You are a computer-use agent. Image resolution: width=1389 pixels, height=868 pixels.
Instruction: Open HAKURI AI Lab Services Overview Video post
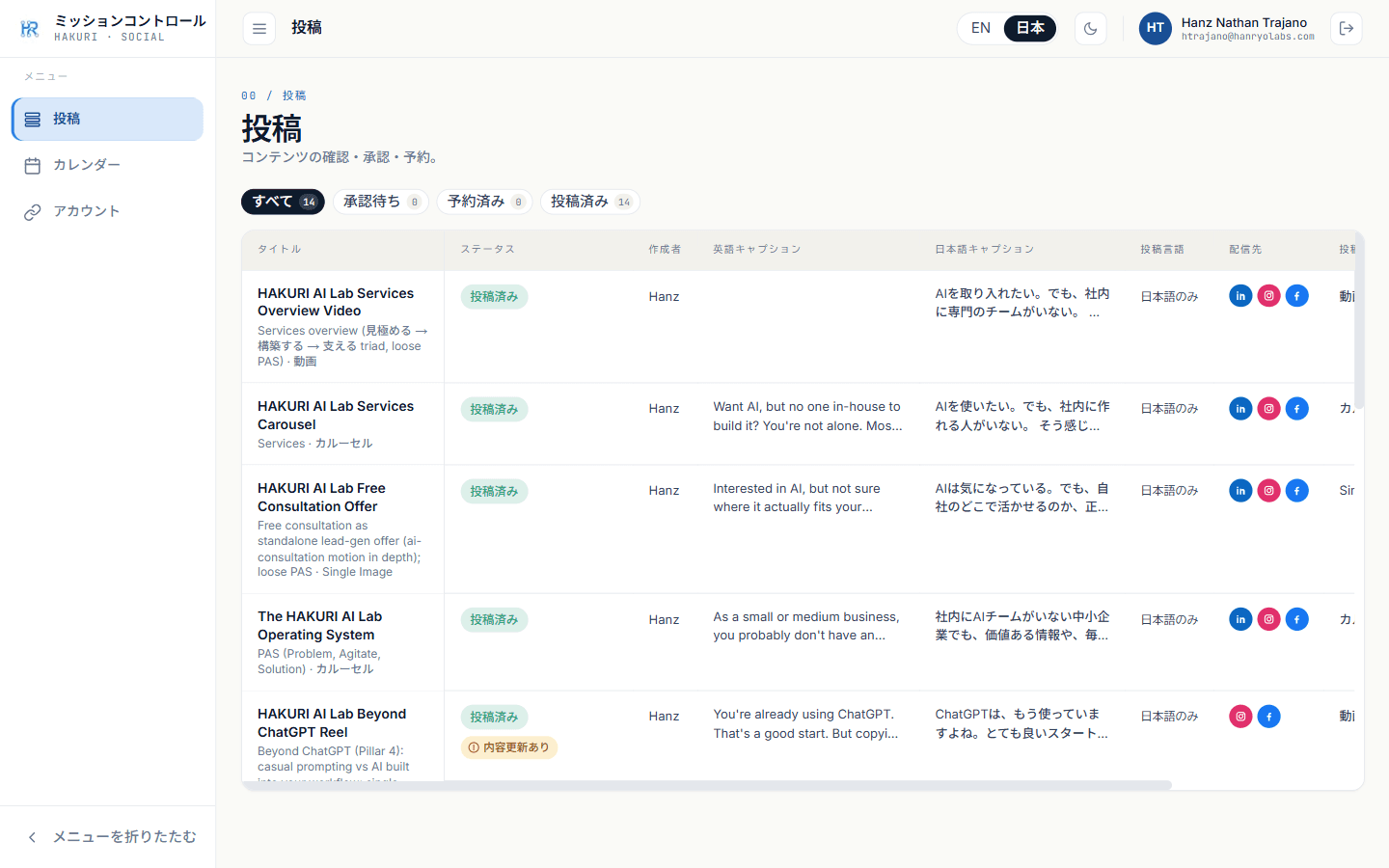pyautogui.click(x=336, y=302)
